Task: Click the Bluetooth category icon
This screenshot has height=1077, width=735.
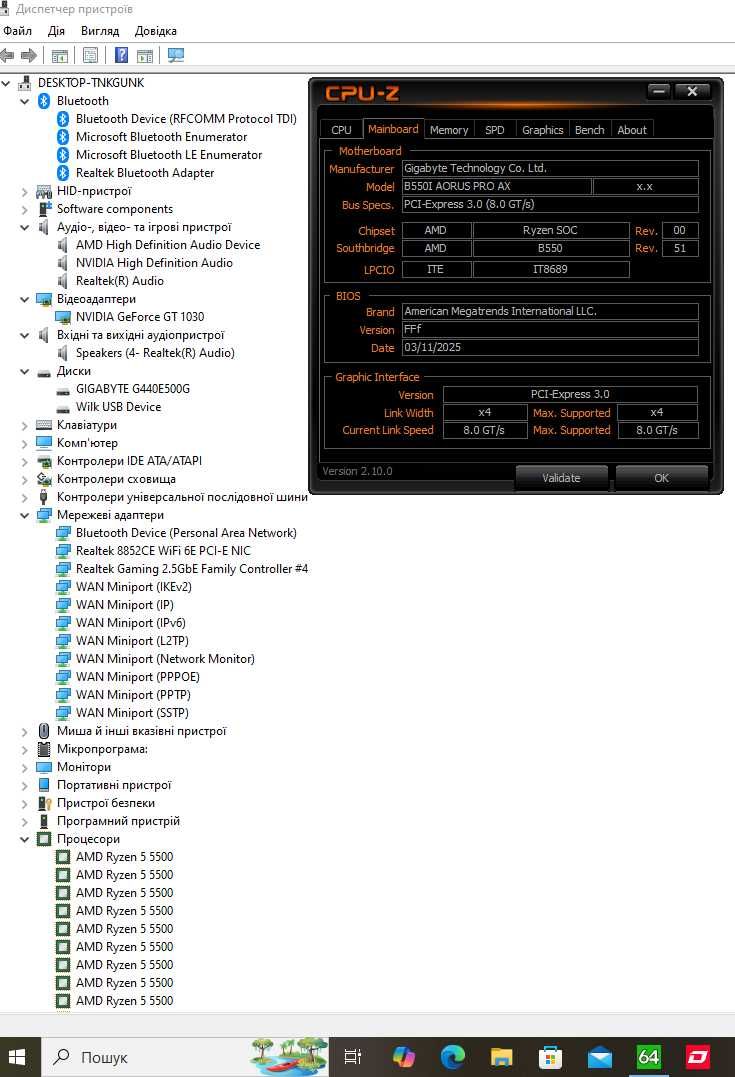Action: click(44, 101)
